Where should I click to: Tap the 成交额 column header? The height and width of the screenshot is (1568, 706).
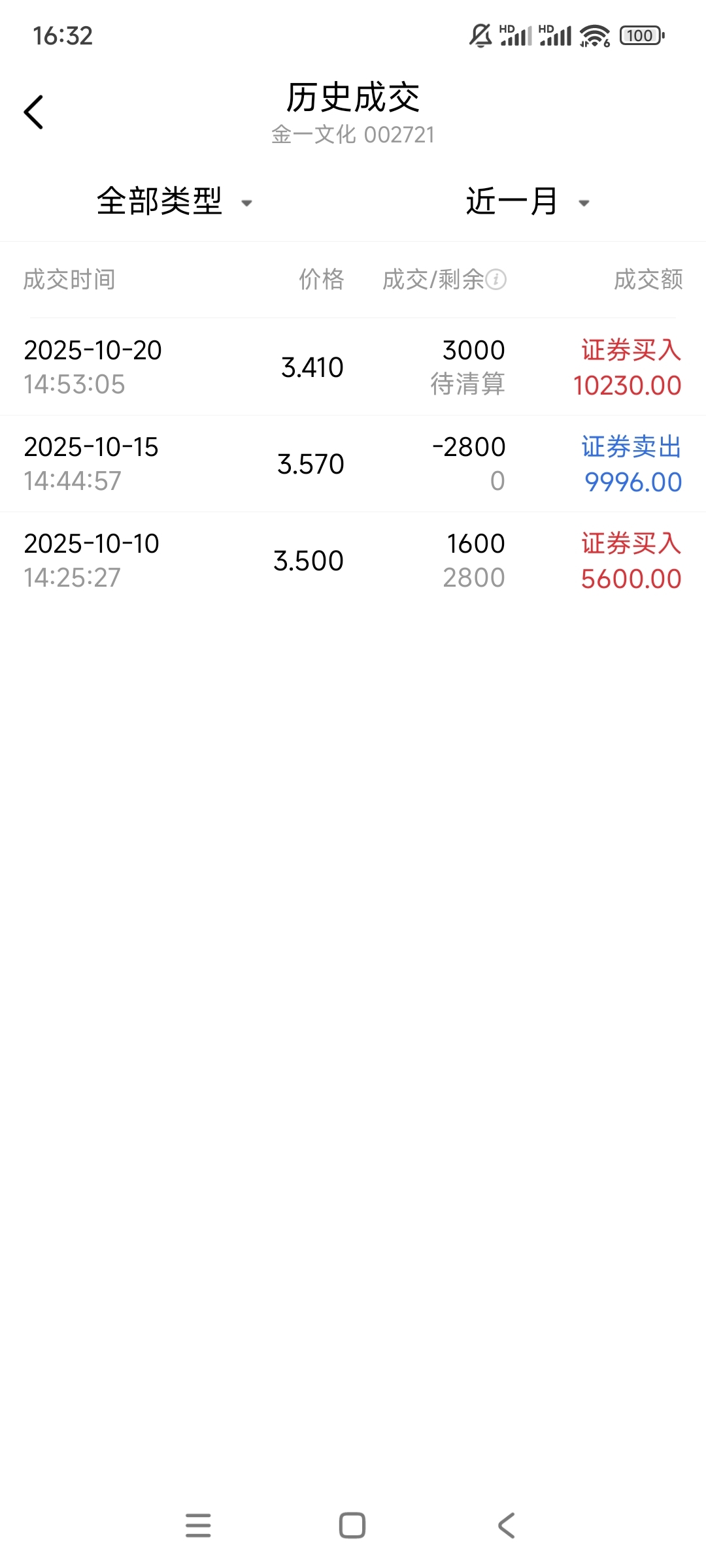[648, 280]
